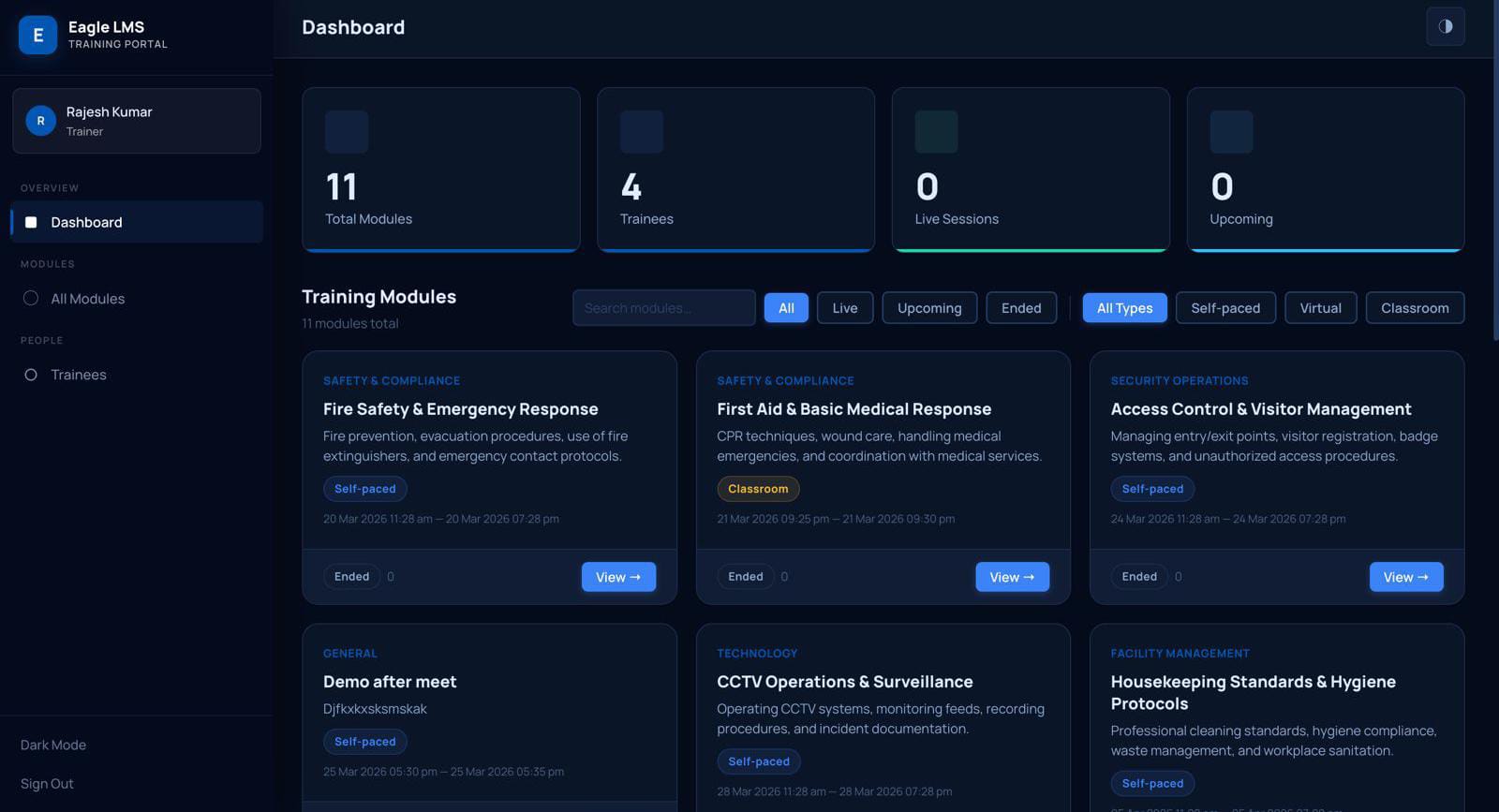Image resolution: width=1499 pixels, height=812 pixels.
Task: Click the Upcoming stat card icon
Action: coord(1231,132)
